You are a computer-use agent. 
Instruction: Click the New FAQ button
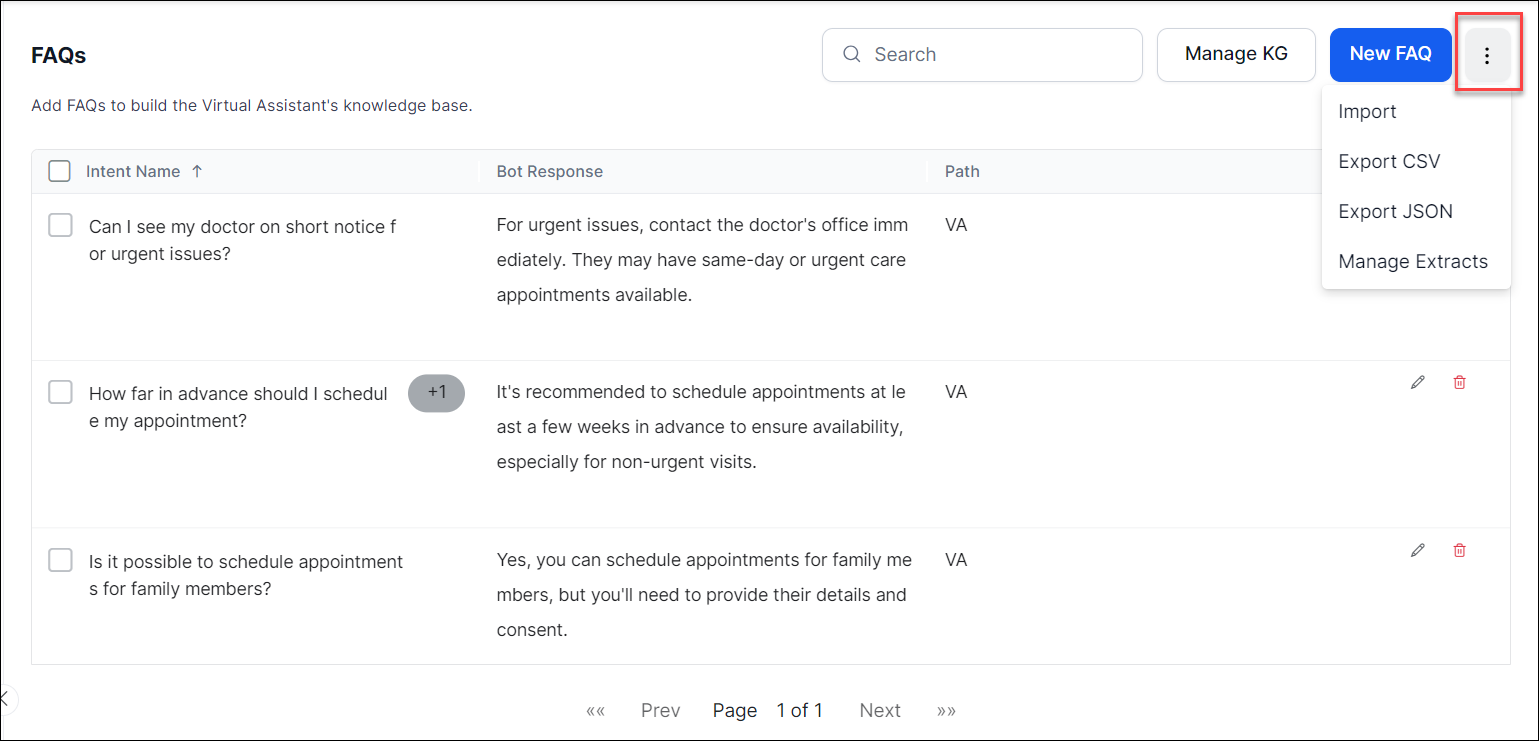point(1390,54)
